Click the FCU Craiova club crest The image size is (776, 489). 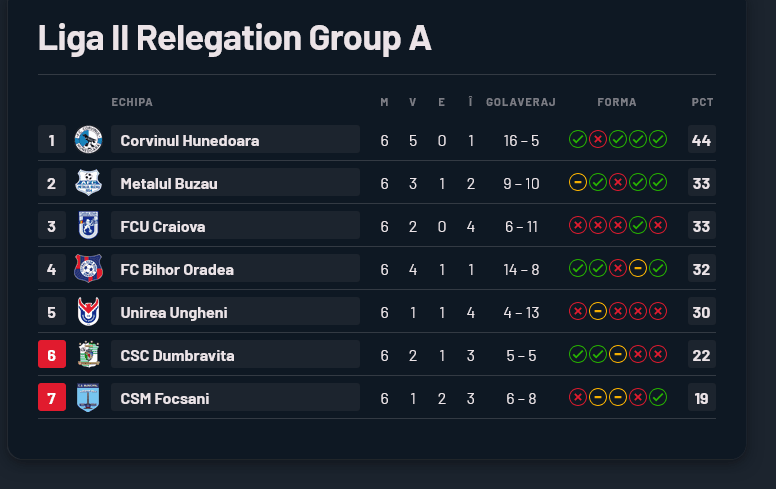(x=88, y=226)
